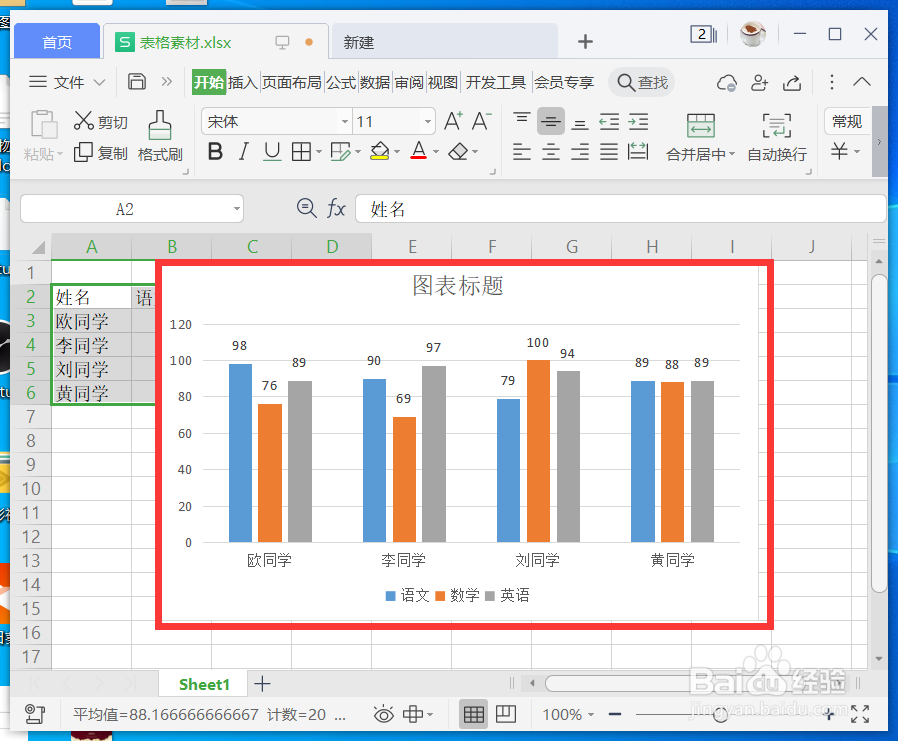The width and height of the screenshot is (898, 741).
Task: Toggle bold formatting
Action: pos(216,151)
